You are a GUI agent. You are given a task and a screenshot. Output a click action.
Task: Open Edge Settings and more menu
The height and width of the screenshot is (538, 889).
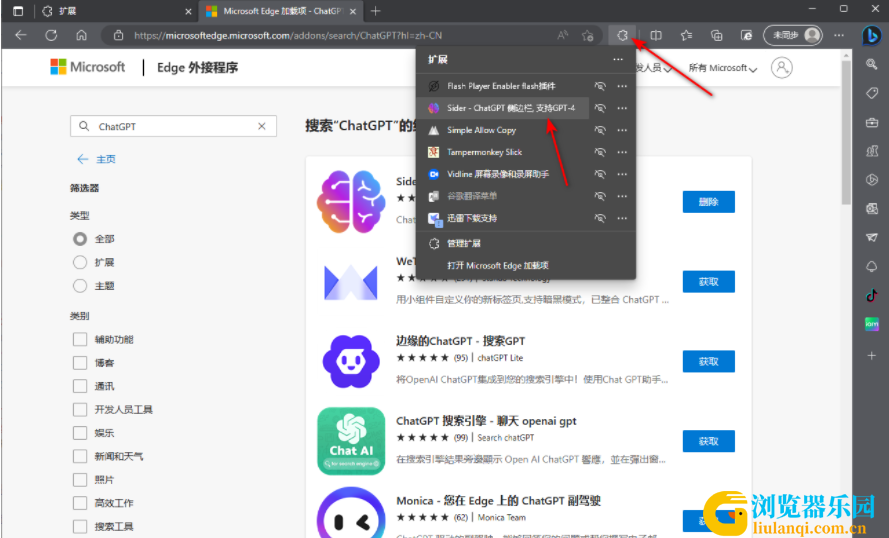pyautogui.click(x=839, y=35)
